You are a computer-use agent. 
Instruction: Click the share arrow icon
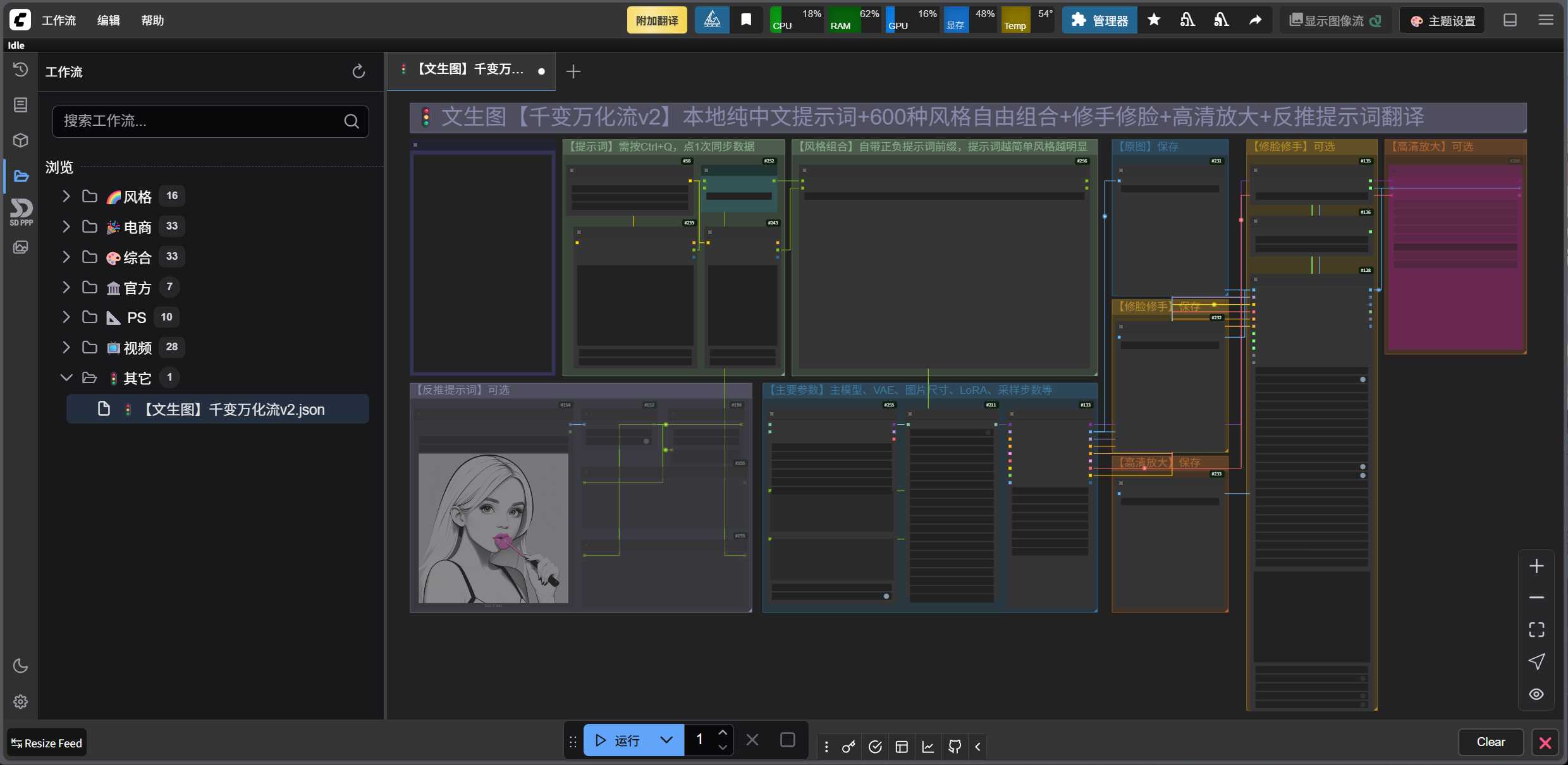[1255, 20]
